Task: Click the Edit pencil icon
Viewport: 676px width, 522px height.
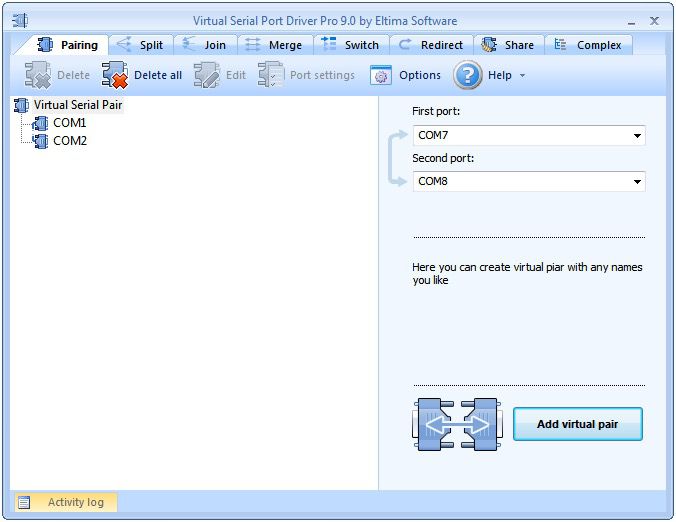Action: [x=207, y=75]
